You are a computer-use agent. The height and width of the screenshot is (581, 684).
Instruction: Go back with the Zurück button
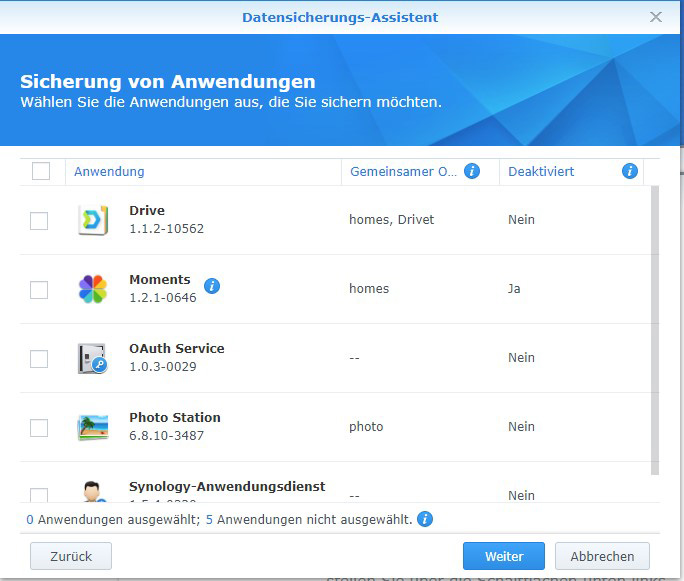point(71,556)
